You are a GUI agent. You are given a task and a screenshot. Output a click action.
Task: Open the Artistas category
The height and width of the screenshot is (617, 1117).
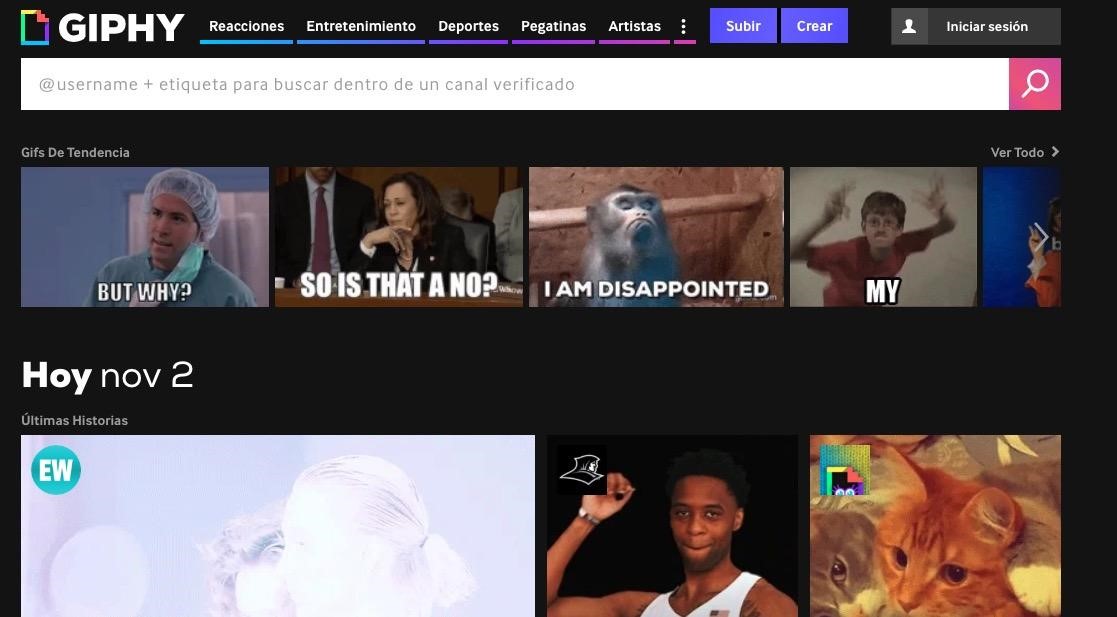635,26
